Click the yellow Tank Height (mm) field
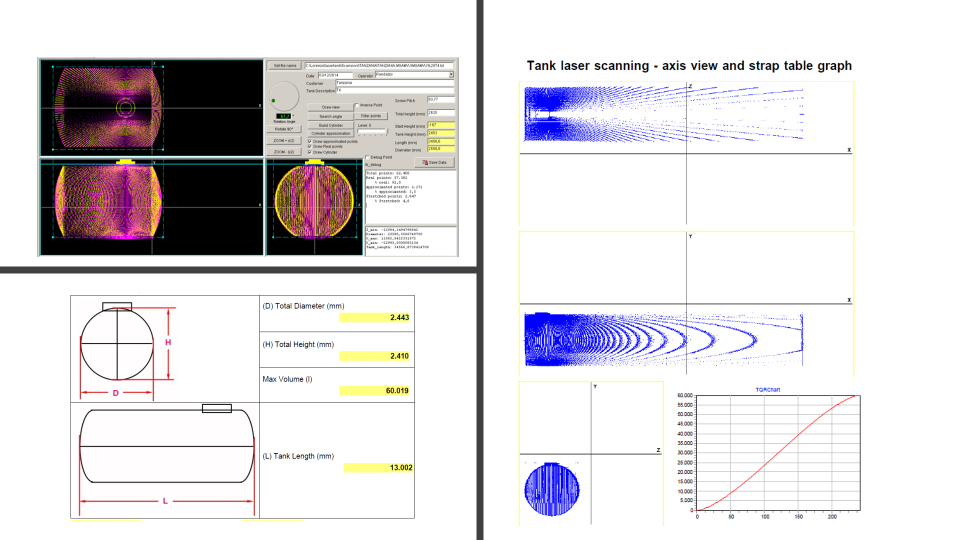Image resolution: width=960 pixels, height=540 pixels. 441,133
